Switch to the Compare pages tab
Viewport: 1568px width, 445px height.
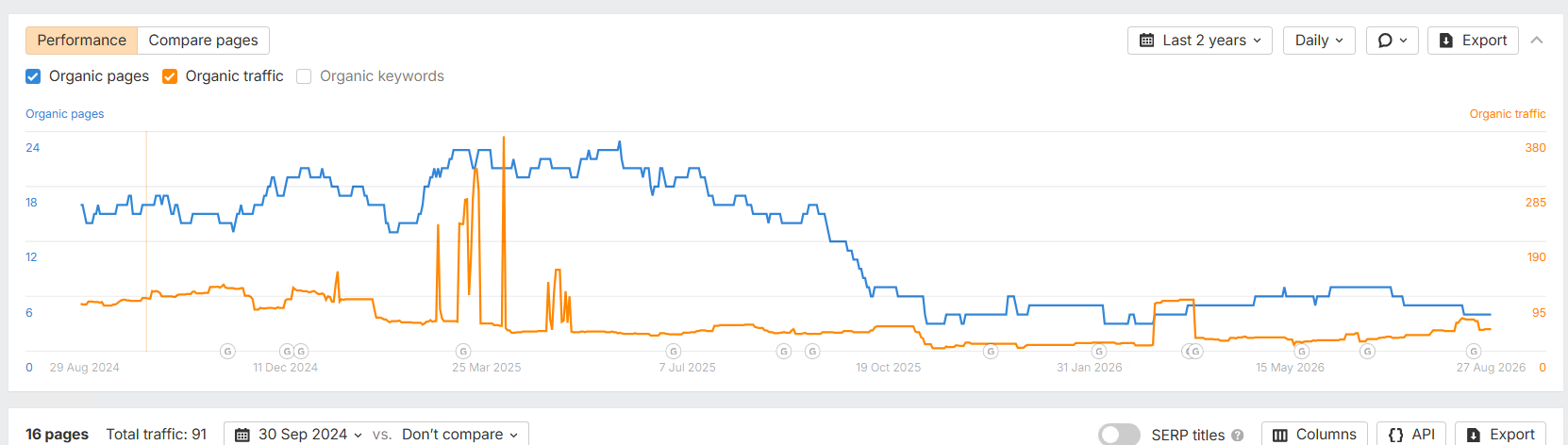point(203,41)
